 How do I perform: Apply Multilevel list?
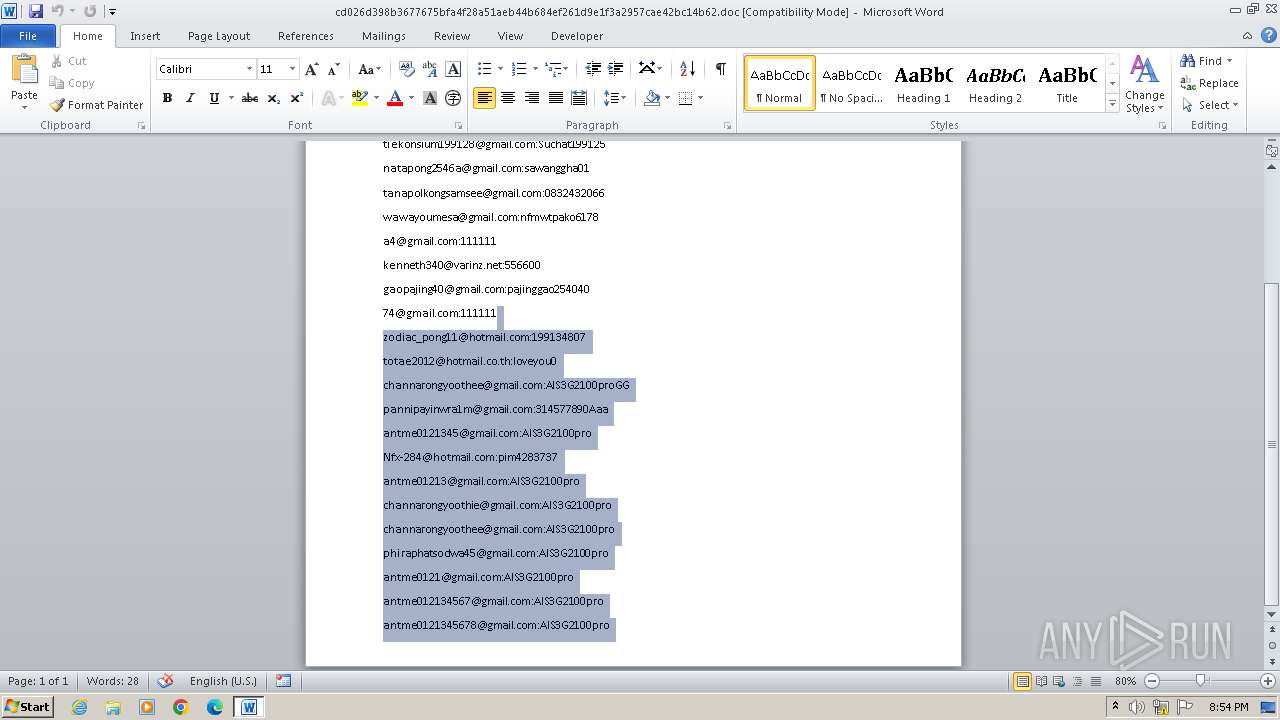click(553, 69)
